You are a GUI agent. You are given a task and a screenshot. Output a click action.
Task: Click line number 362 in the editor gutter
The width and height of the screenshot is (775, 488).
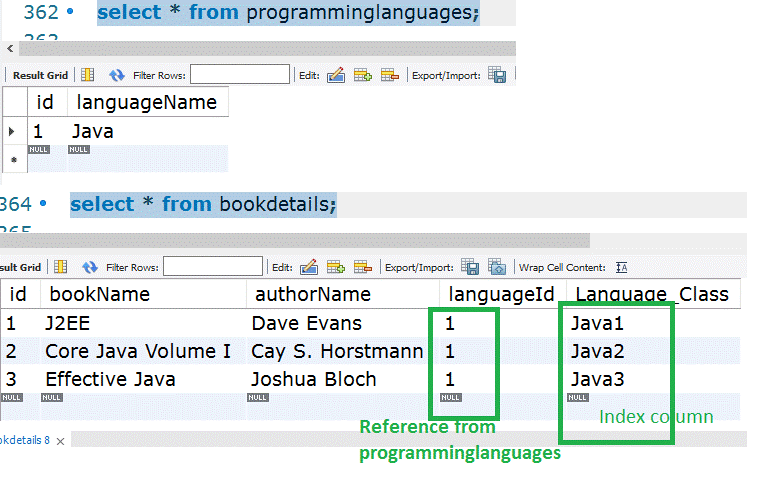point(41,12)
